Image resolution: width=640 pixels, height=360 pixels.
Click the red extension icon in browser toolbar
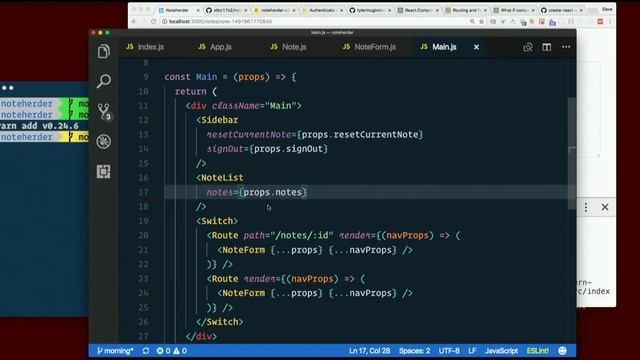pos(600,21)
